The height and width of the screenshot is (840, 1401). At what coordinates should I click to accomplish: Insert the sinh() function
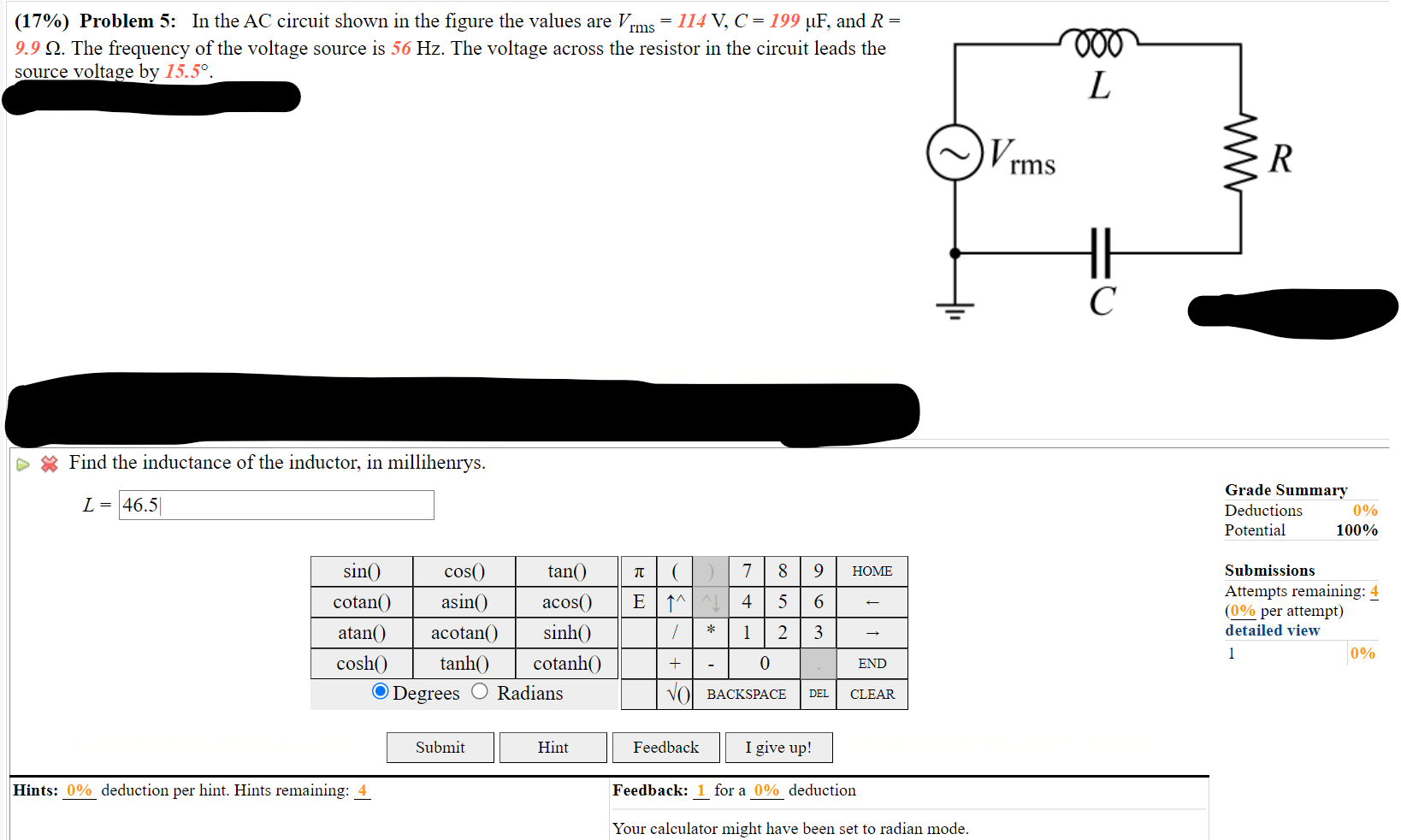tap(566, 633)
